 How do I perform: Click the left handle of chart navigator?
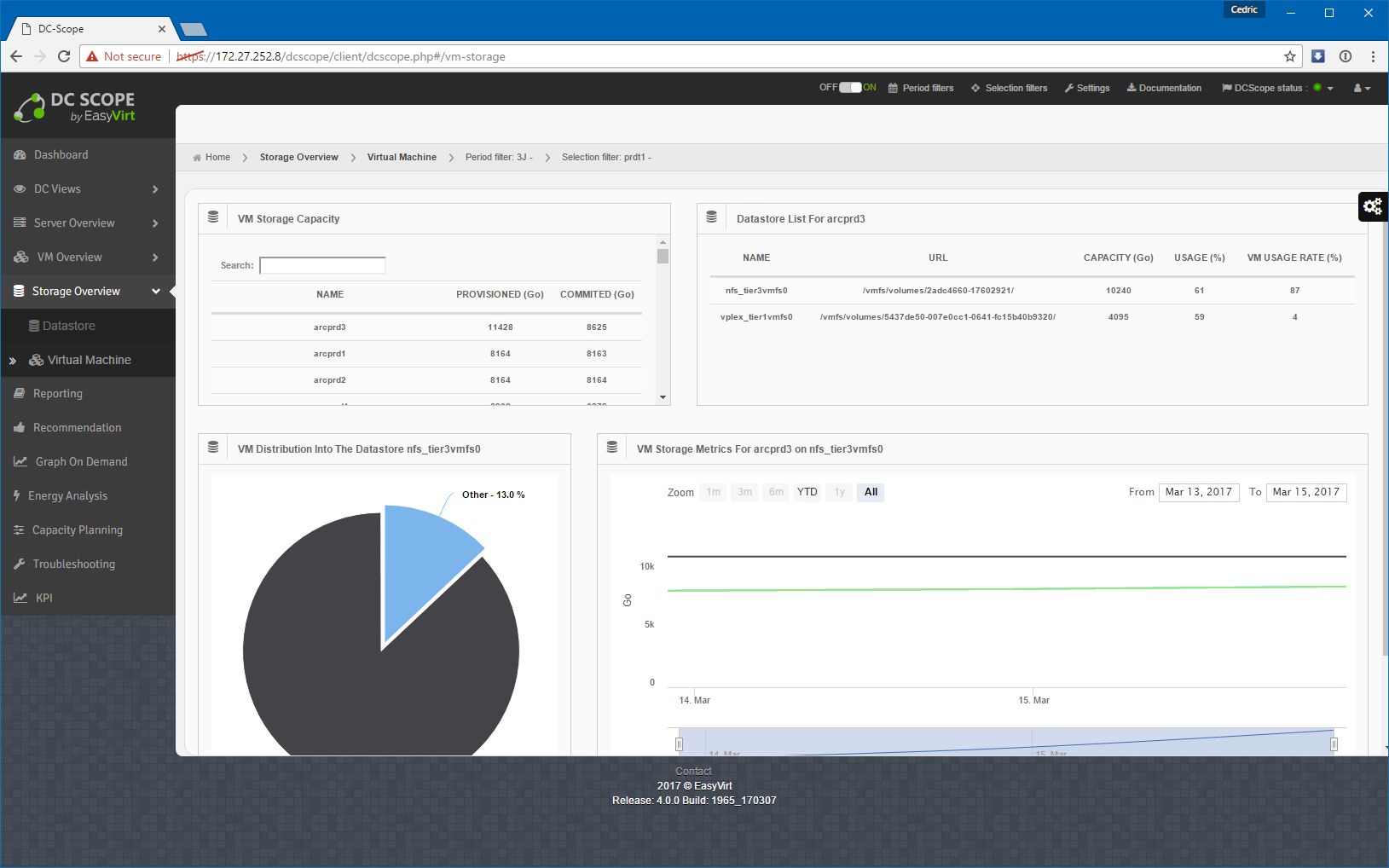coord(679,744)
